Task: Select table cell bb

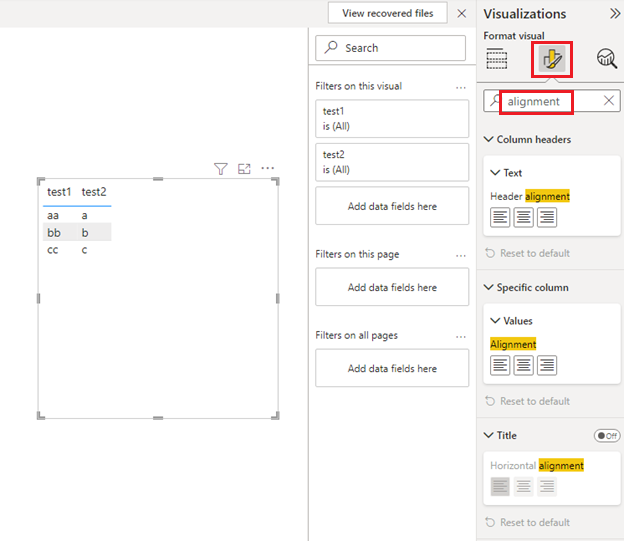Action: pyautogui.click(x=54, y=232)
